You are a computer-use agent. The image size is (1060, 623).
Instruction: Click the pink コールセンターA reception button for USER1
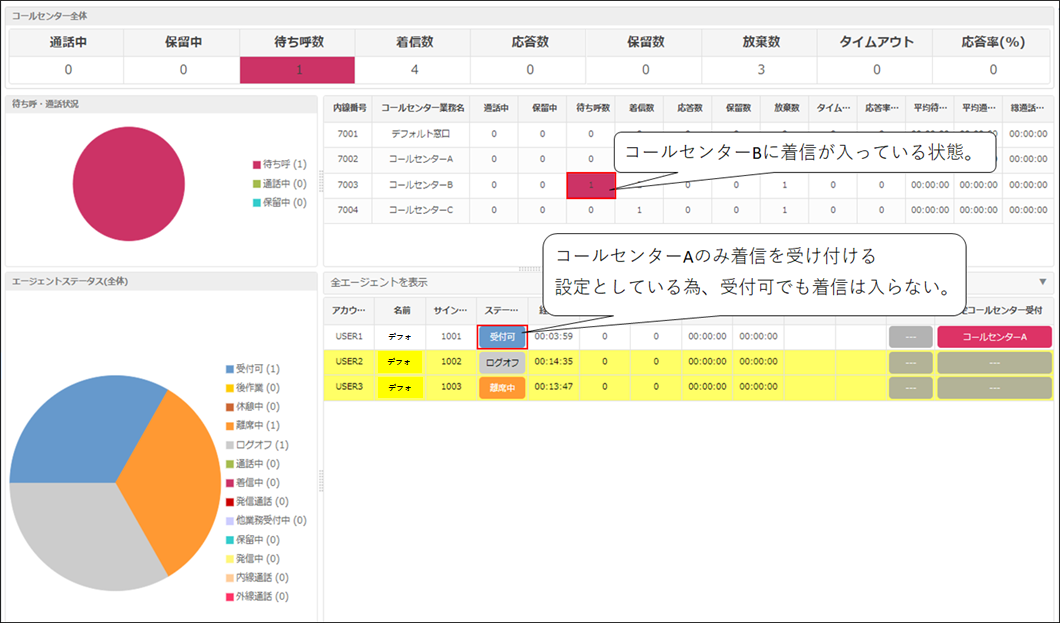click(x=994, y=337)
